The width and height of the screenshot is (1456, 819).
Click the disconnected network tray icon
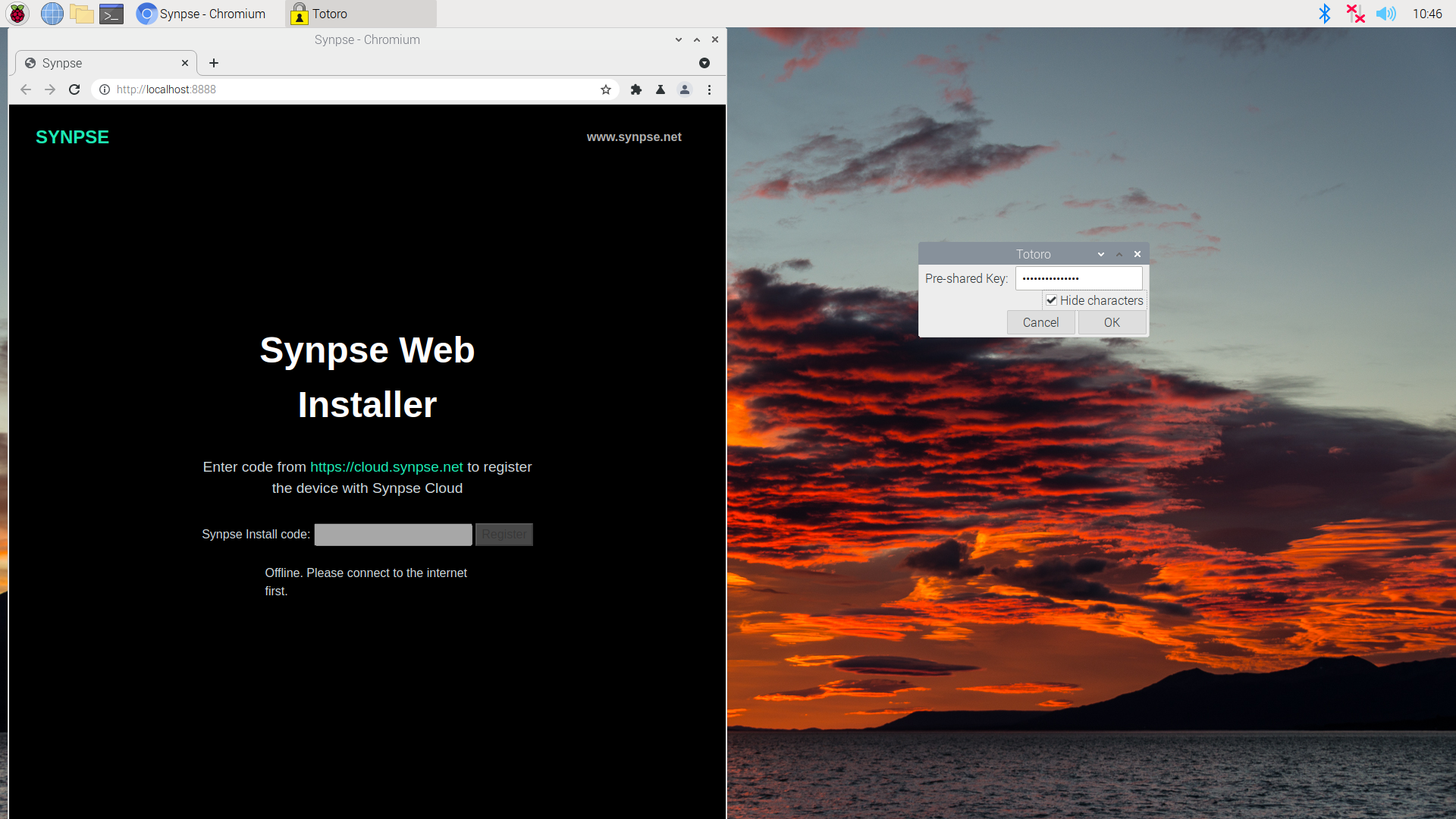[1354, 13]
